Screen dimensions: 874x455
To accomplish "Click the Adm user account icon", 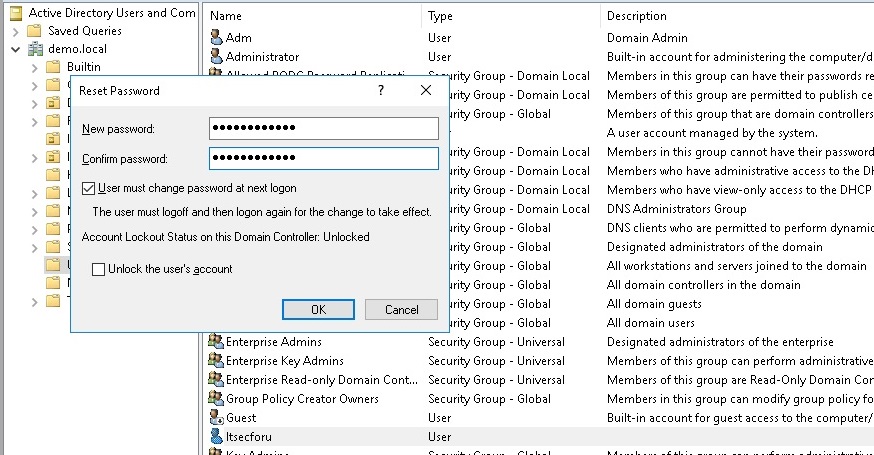I will pos(216,38).
